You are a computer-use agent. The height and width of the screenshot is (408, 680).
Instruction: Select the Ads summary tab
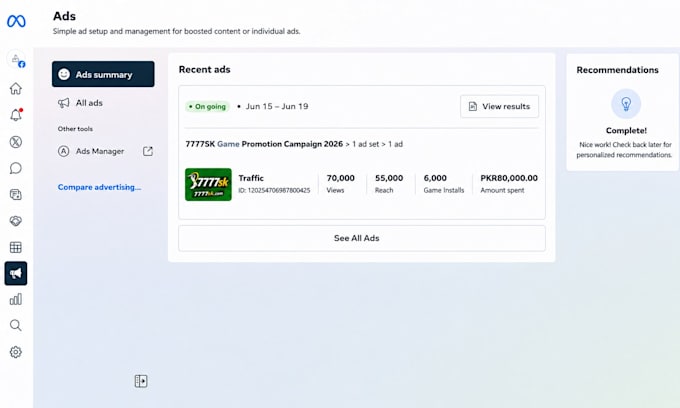point(103,74)
